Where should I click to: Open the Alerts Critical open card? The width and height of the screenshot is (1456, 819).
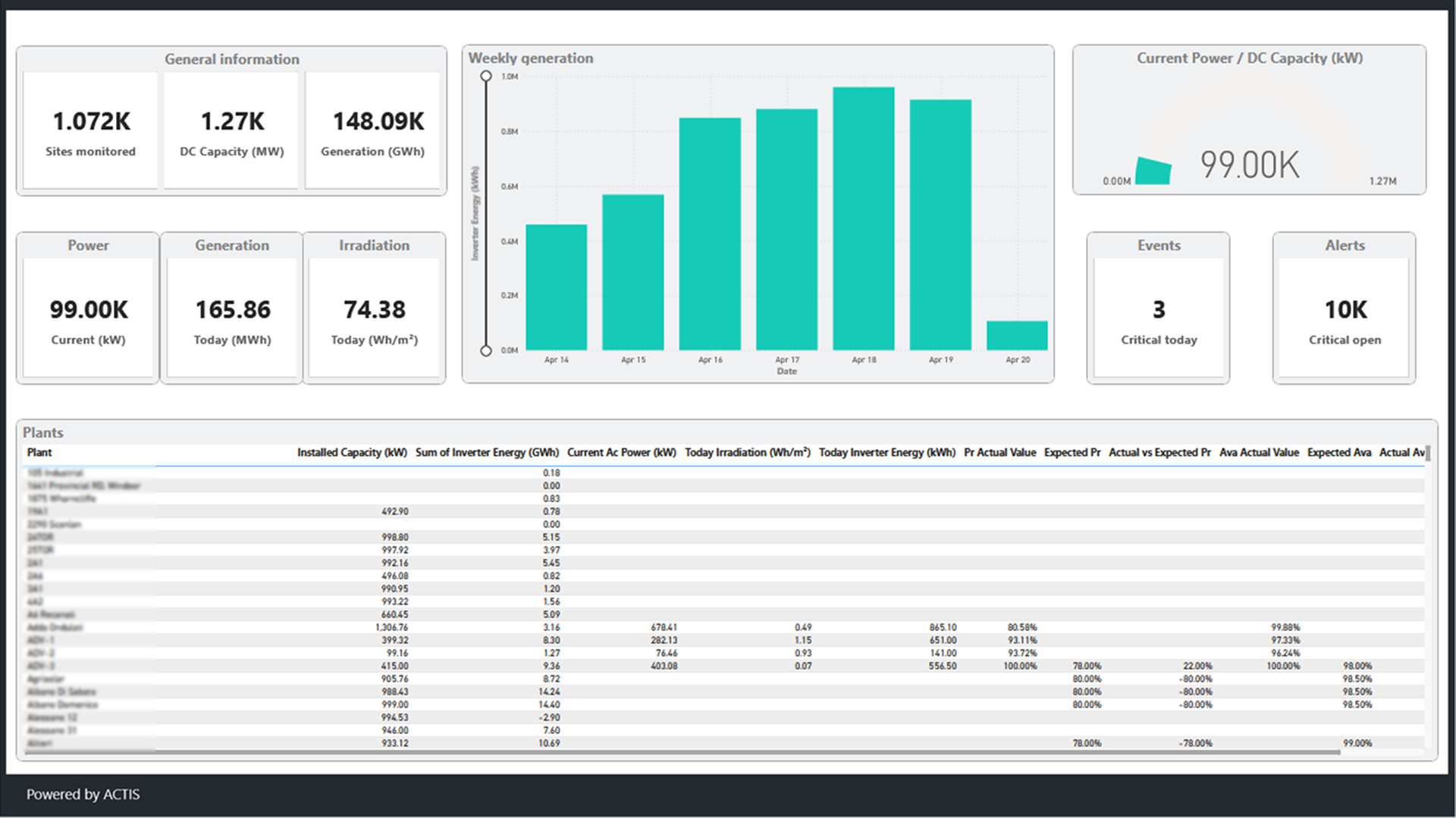[x=1345, y=317]
